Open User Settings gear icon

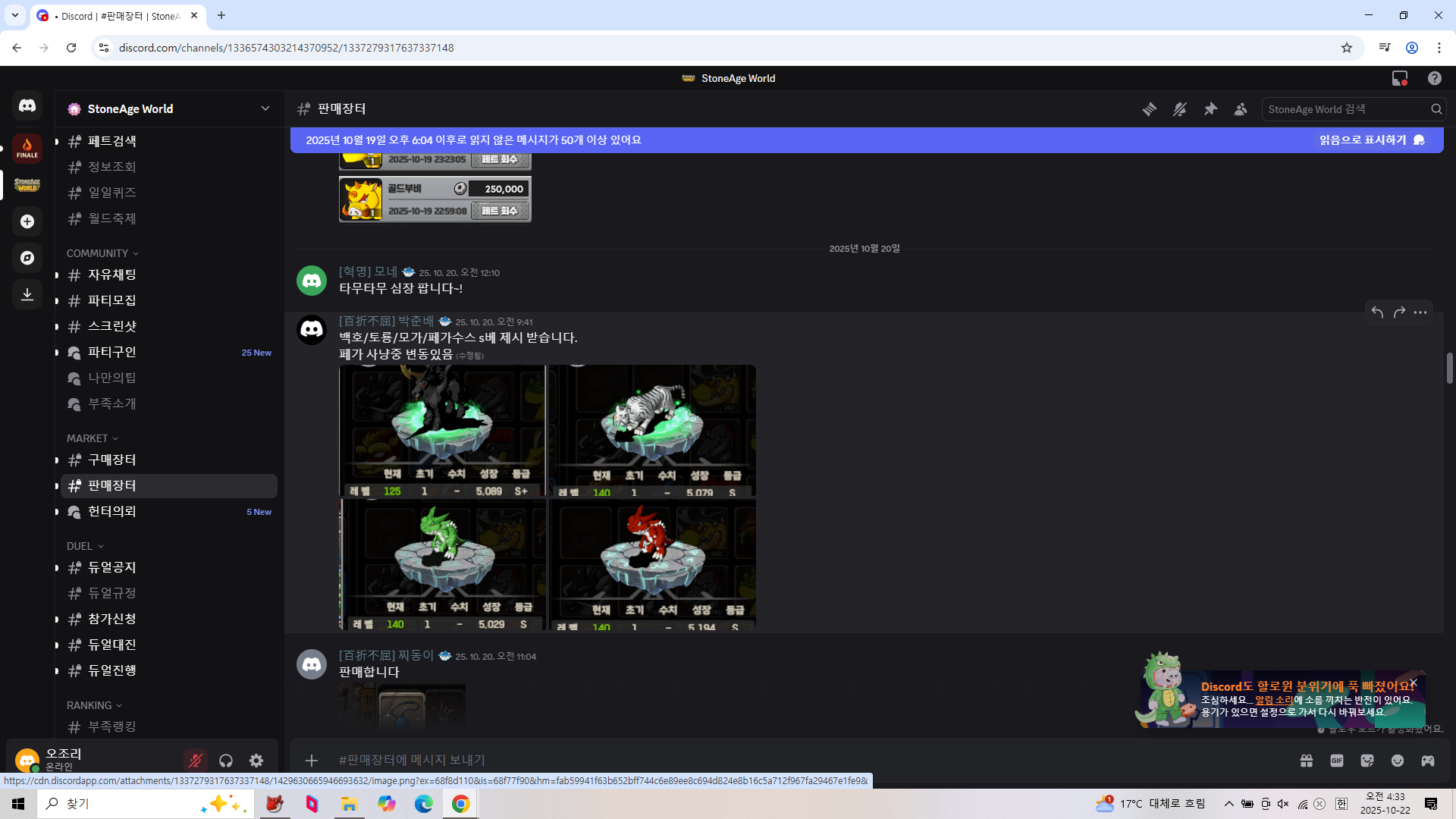click(x=256, y=761)
